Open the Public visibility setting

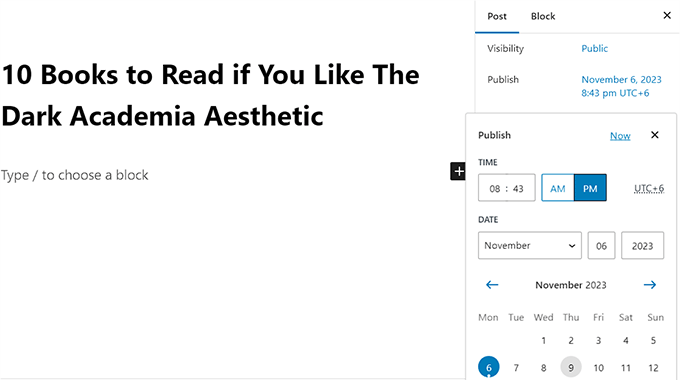pyautogui.click(x=595, y=48)
